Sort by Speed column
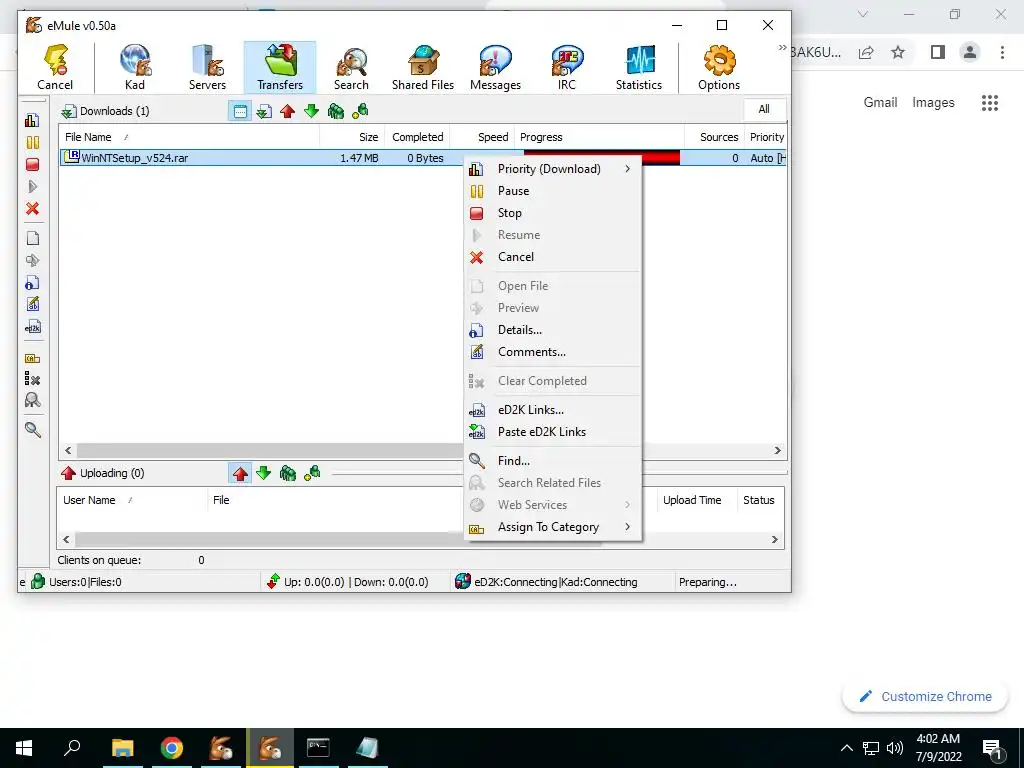Viewport: 1024px width, 768px height. tap(483, 137)
